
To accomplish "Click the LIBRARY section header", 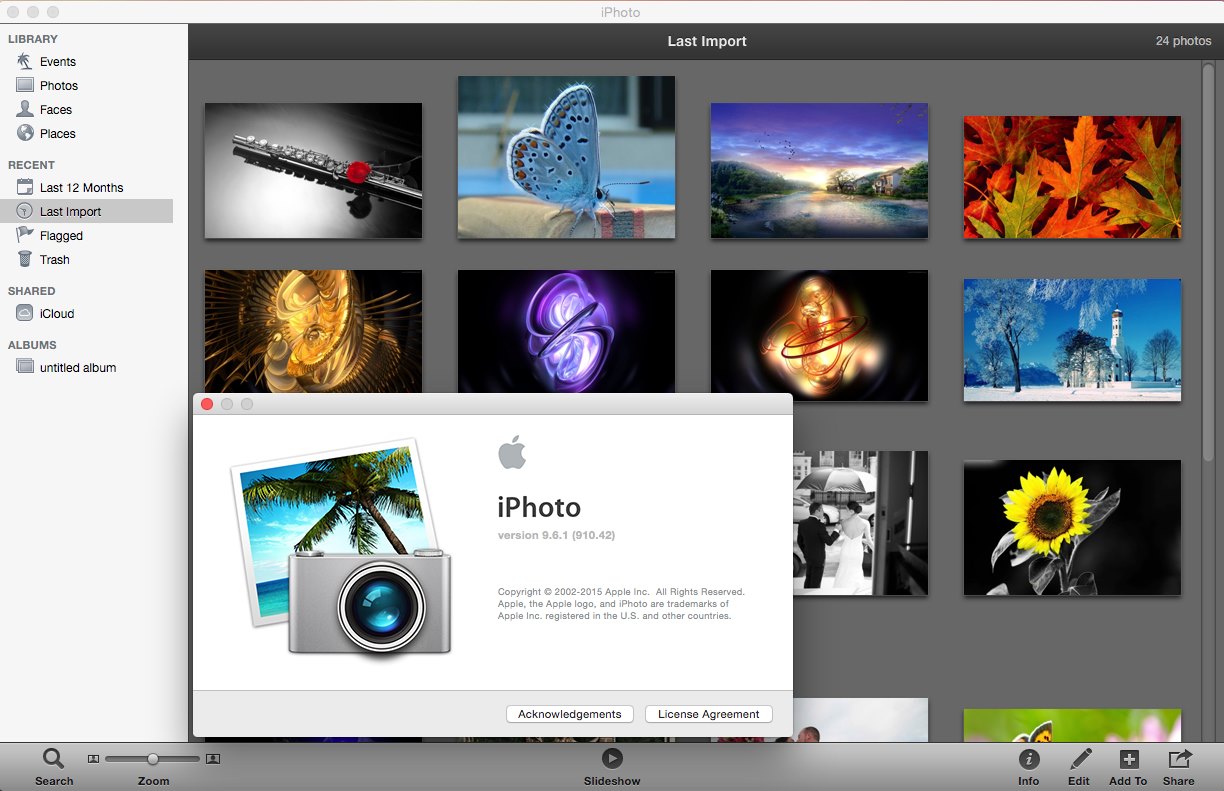I will coord(33,39).
